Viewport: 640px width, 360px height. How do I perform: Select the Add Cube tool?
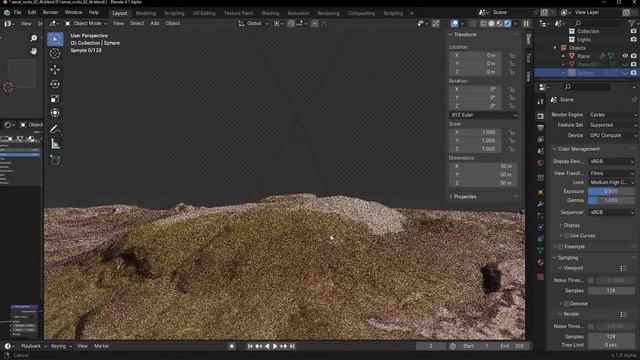coord(55,160)
